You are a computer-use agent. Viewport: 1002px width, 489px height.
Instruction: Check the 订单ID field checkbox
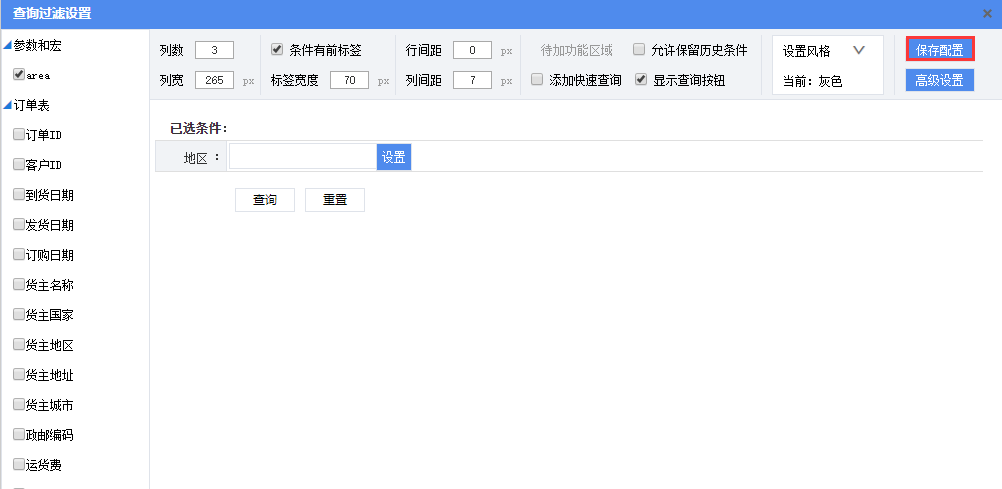pyautogui.click(x=19, y=134)
